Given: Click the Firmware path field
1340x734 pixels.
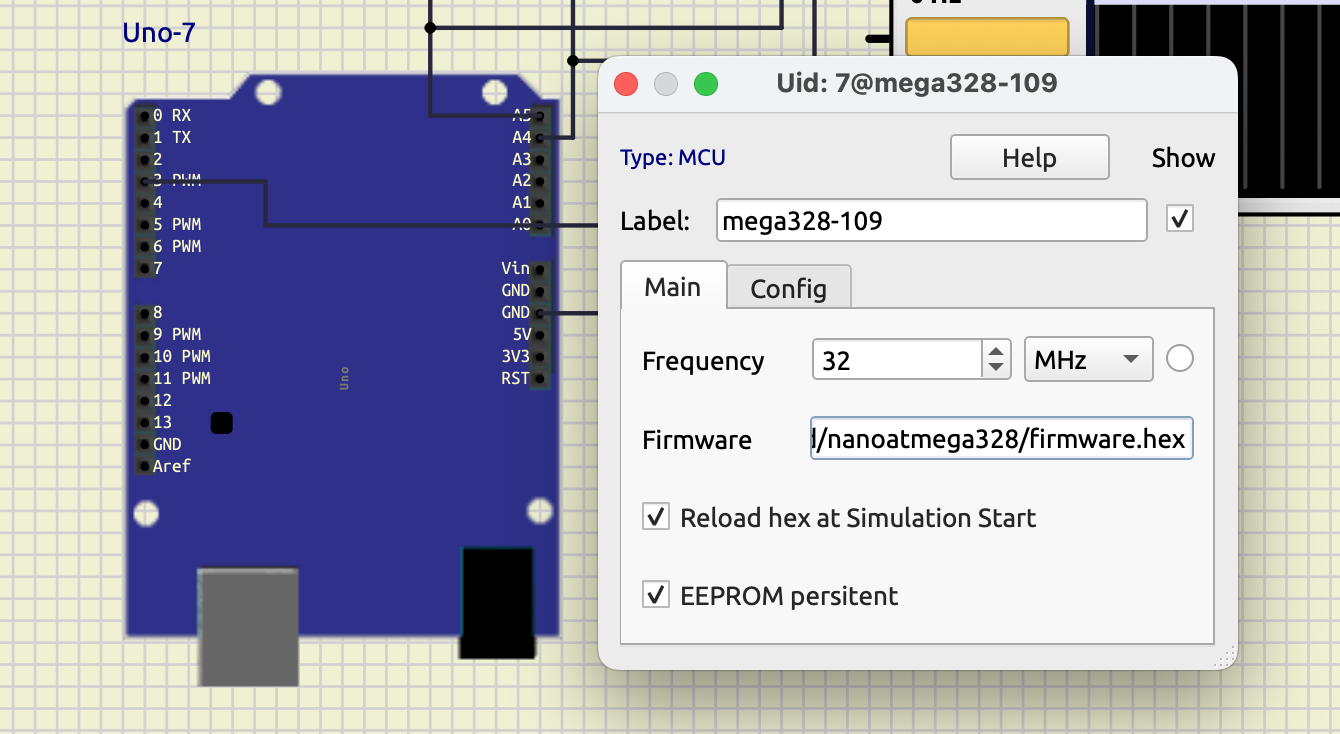Looking at the screenshot, I should point(1002,438).
